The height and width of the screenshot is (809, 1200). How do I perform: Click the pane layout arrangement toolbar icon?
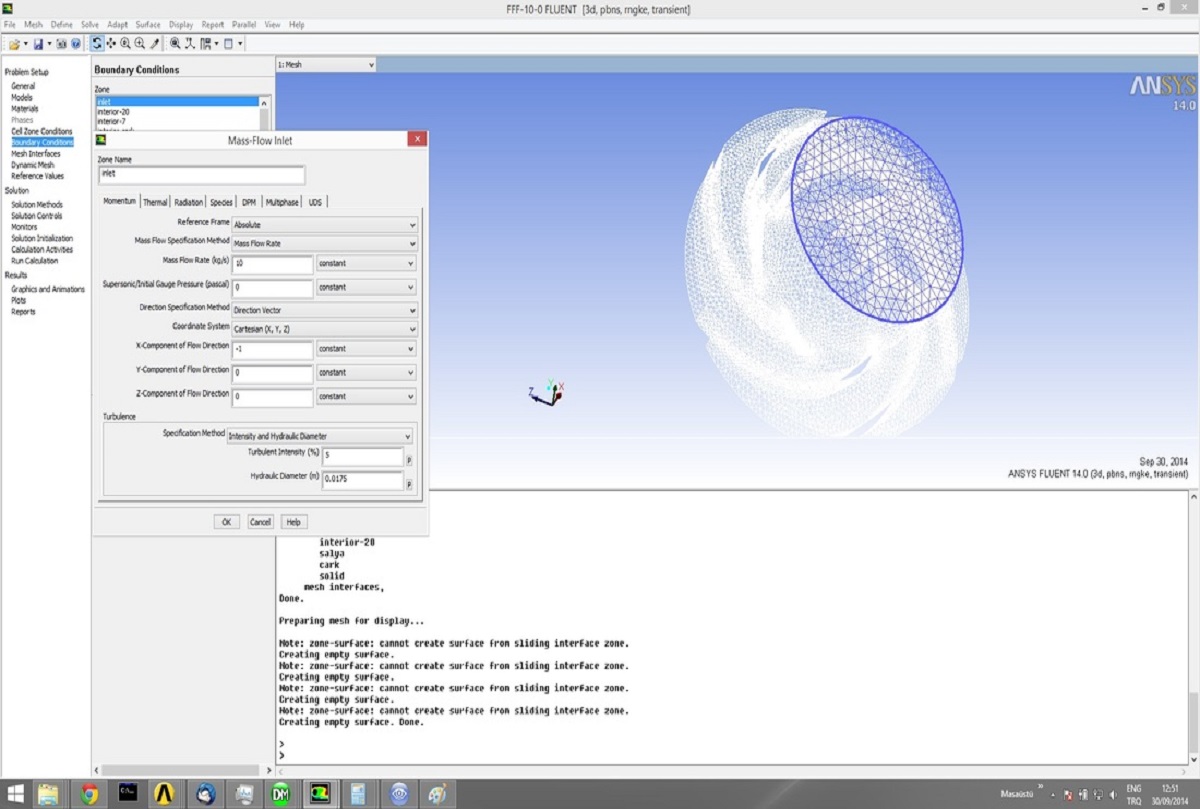207,44
